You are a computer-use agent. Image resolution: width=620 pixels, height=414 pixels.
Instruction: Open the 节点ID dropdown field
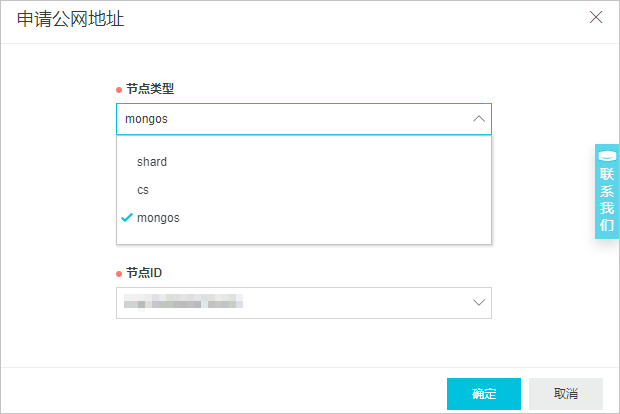pos(304,303)
